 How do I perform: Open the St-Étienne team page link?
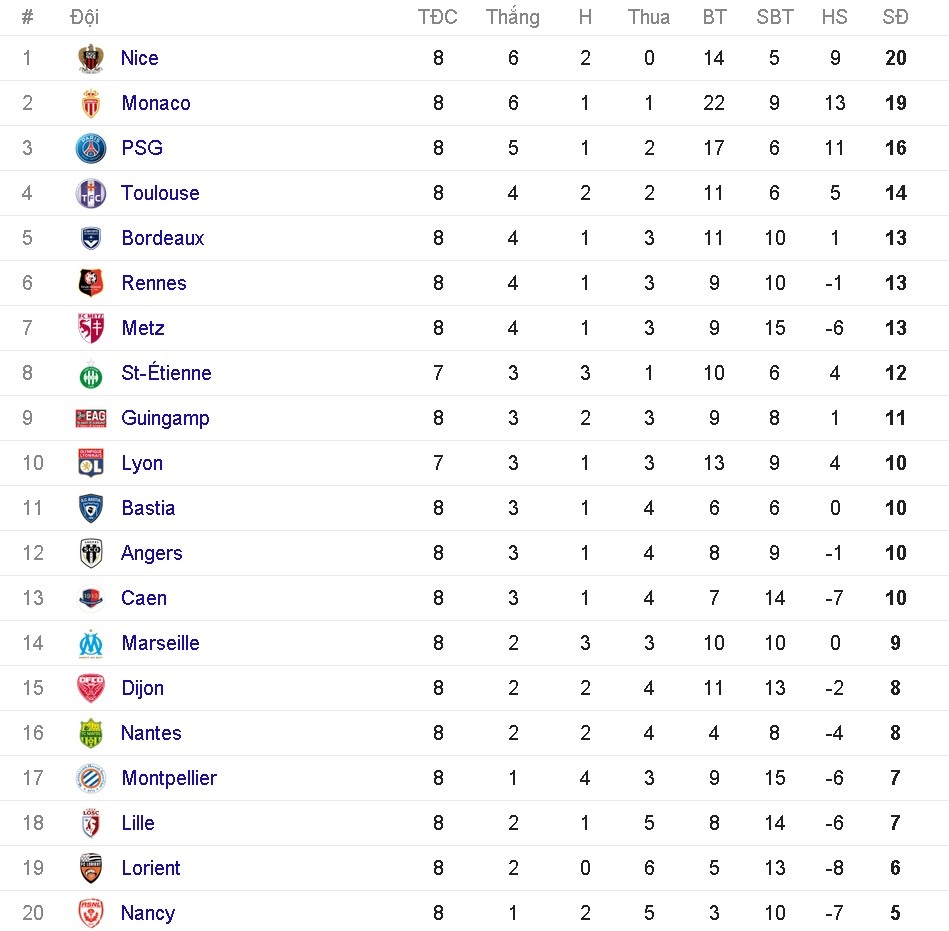click(166, 373)
